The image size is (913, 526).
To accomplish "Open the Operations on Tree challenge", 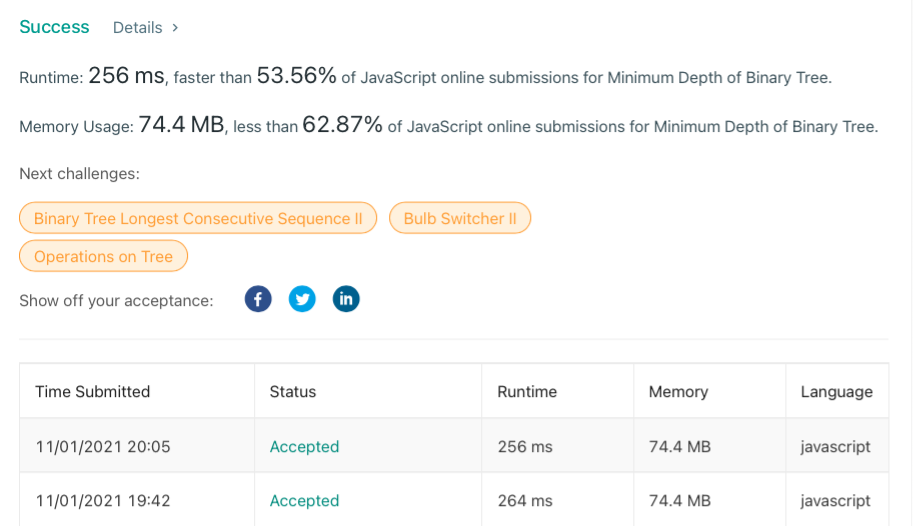I will tap(104, 256).
